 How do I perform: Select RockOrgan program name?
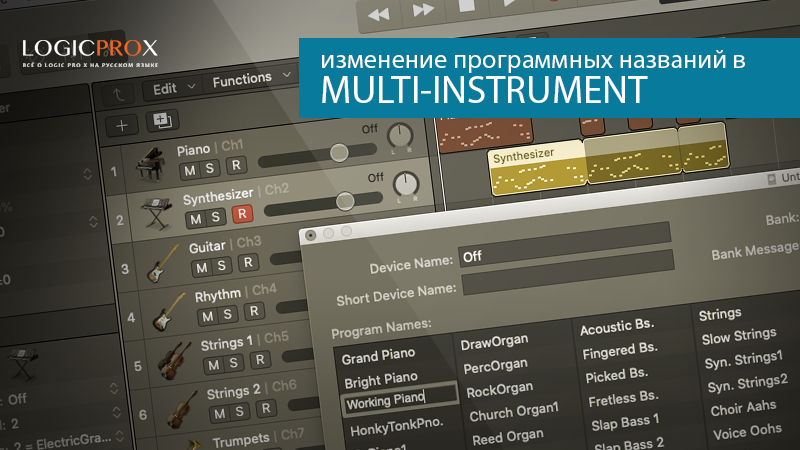pos(499,389)
